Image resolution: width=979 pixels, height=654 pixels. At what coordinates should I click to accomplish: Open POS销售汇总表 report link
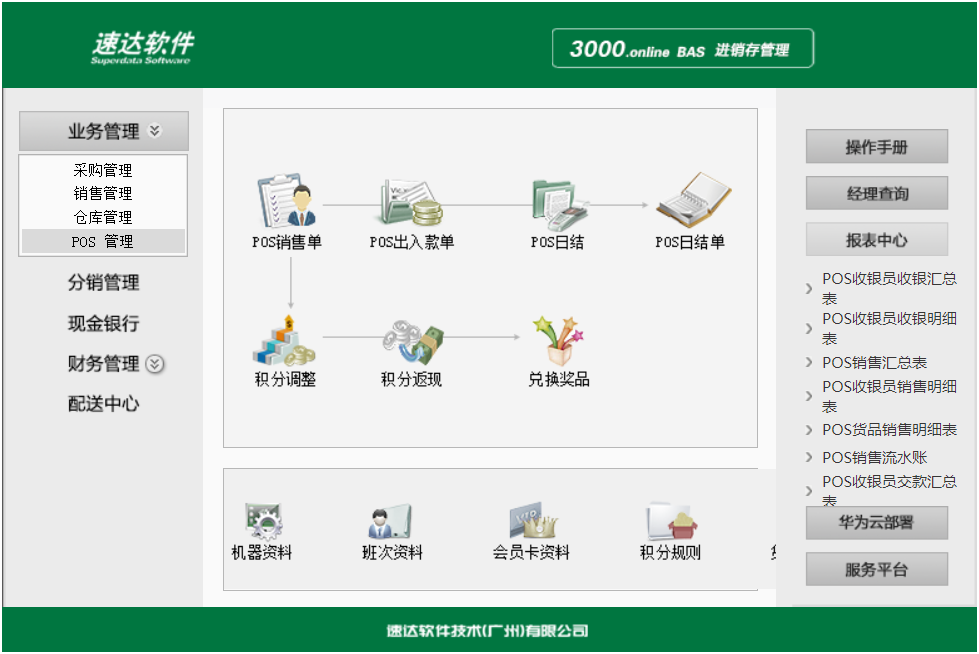tap(874, 362)
